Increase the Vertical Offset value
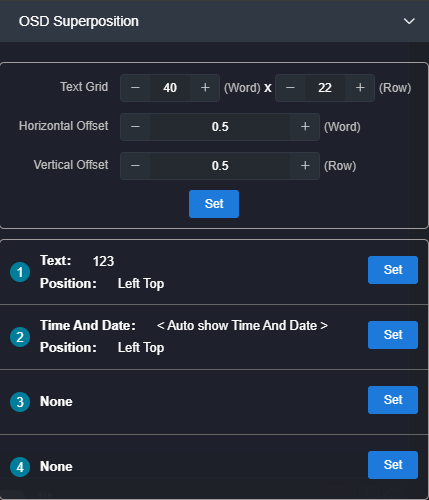The height and width of the screenshot is (500, 429). click(305, 166)
